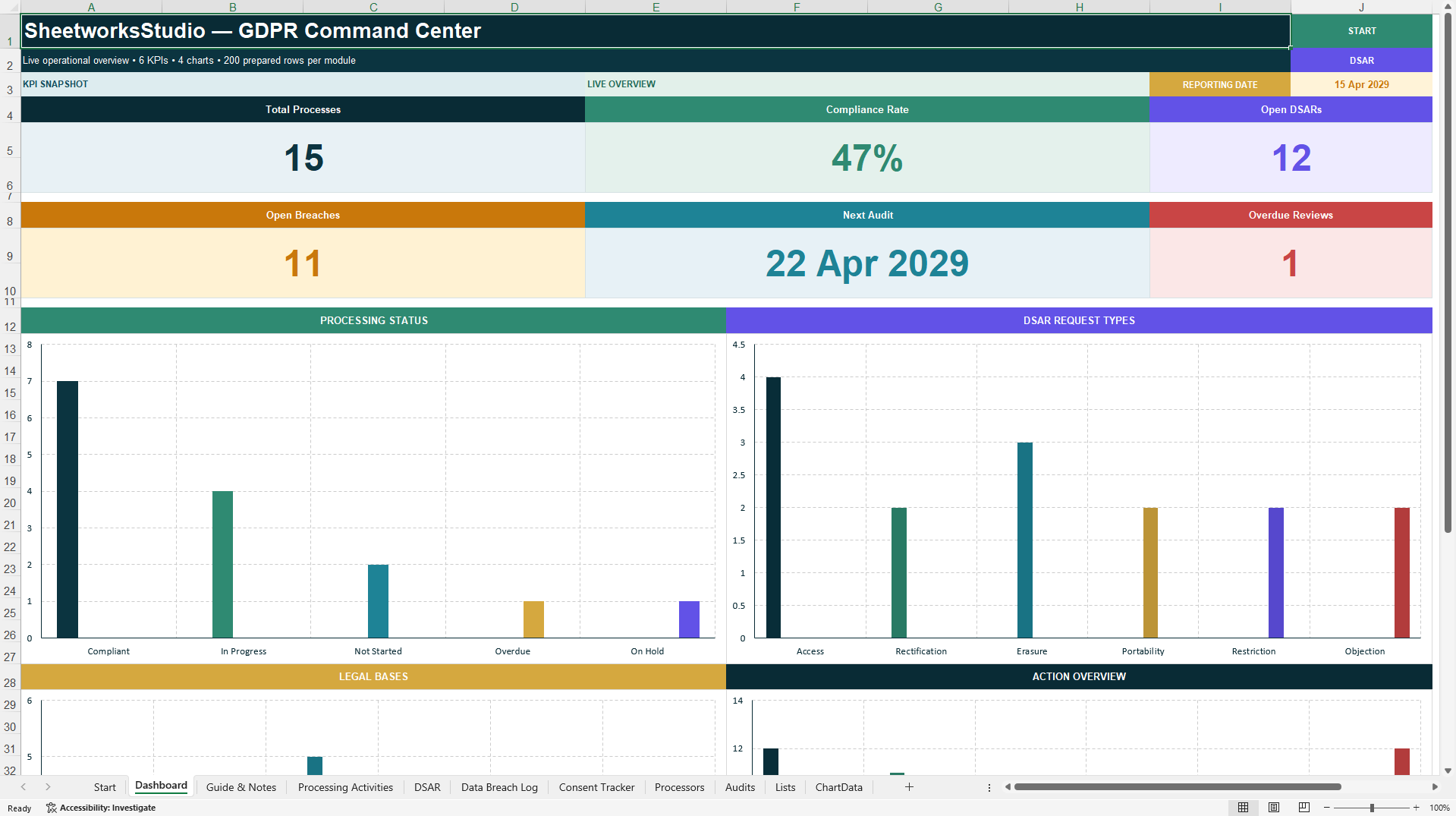Click the REPORTING DATE label cell
This screenshot has width=1456, height=816.
pos(1220,84)
